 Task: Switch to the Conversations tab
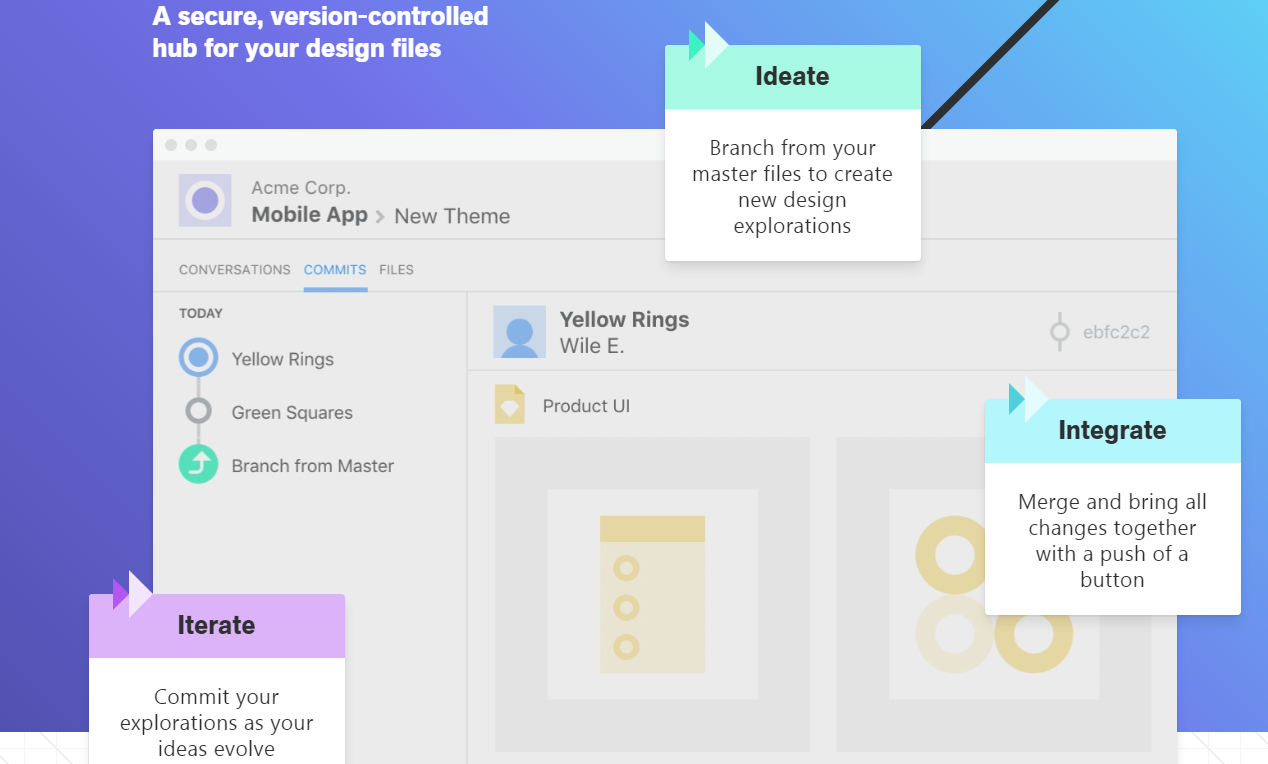235,270
